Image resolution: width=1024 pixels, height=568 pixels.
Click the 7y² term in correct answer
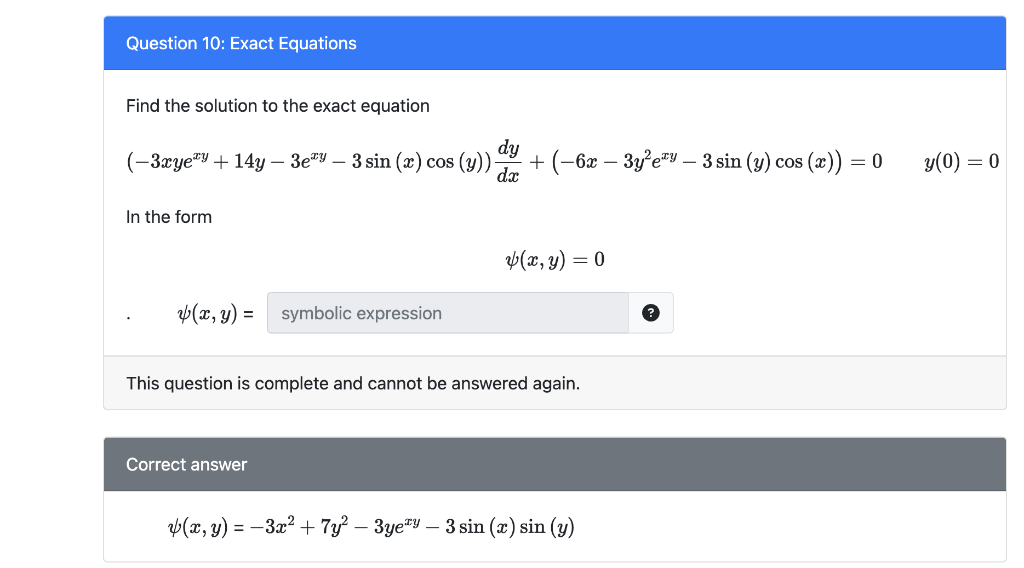pyautogui.click(x=334, y=526)
